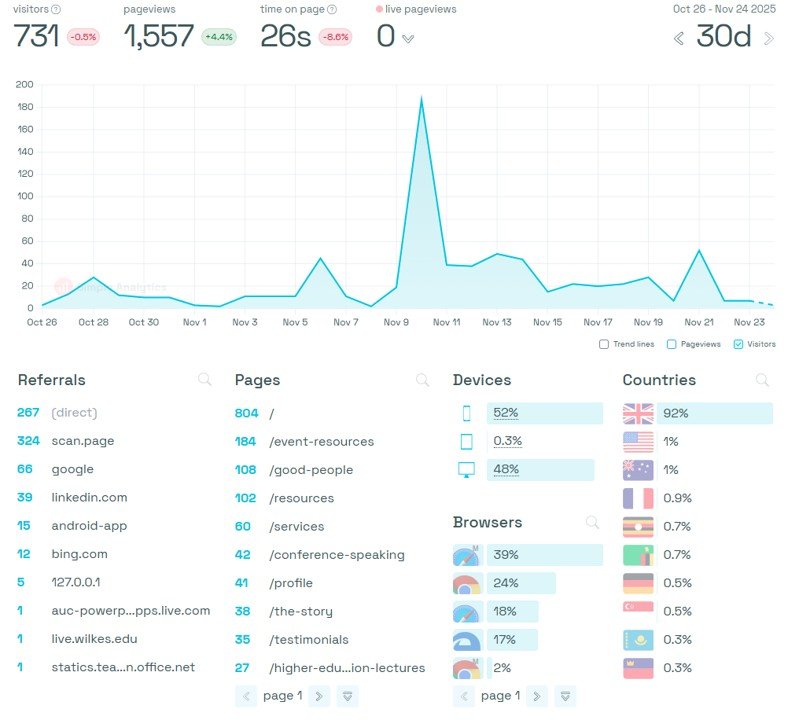Click the search icon in Referrals panel
The height and width of the screenshot is (720, 788).
(204, 380)
